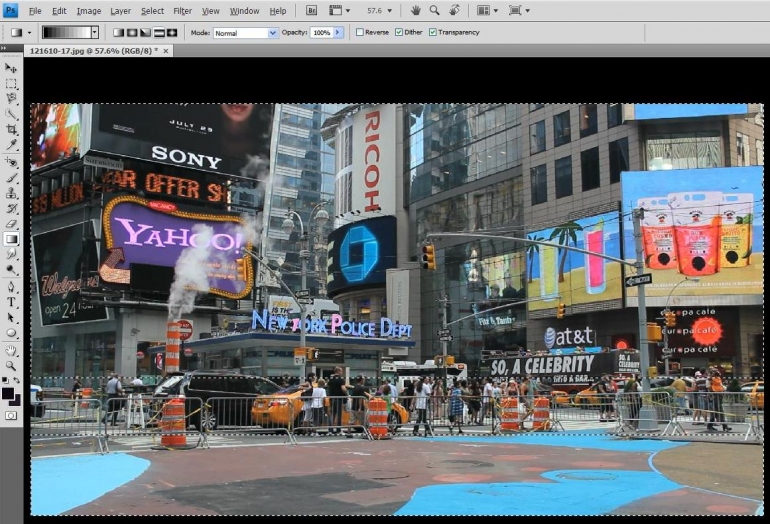Set the foreground color swatch
This screenshot has height=524, width=770.
pos(7,393)
